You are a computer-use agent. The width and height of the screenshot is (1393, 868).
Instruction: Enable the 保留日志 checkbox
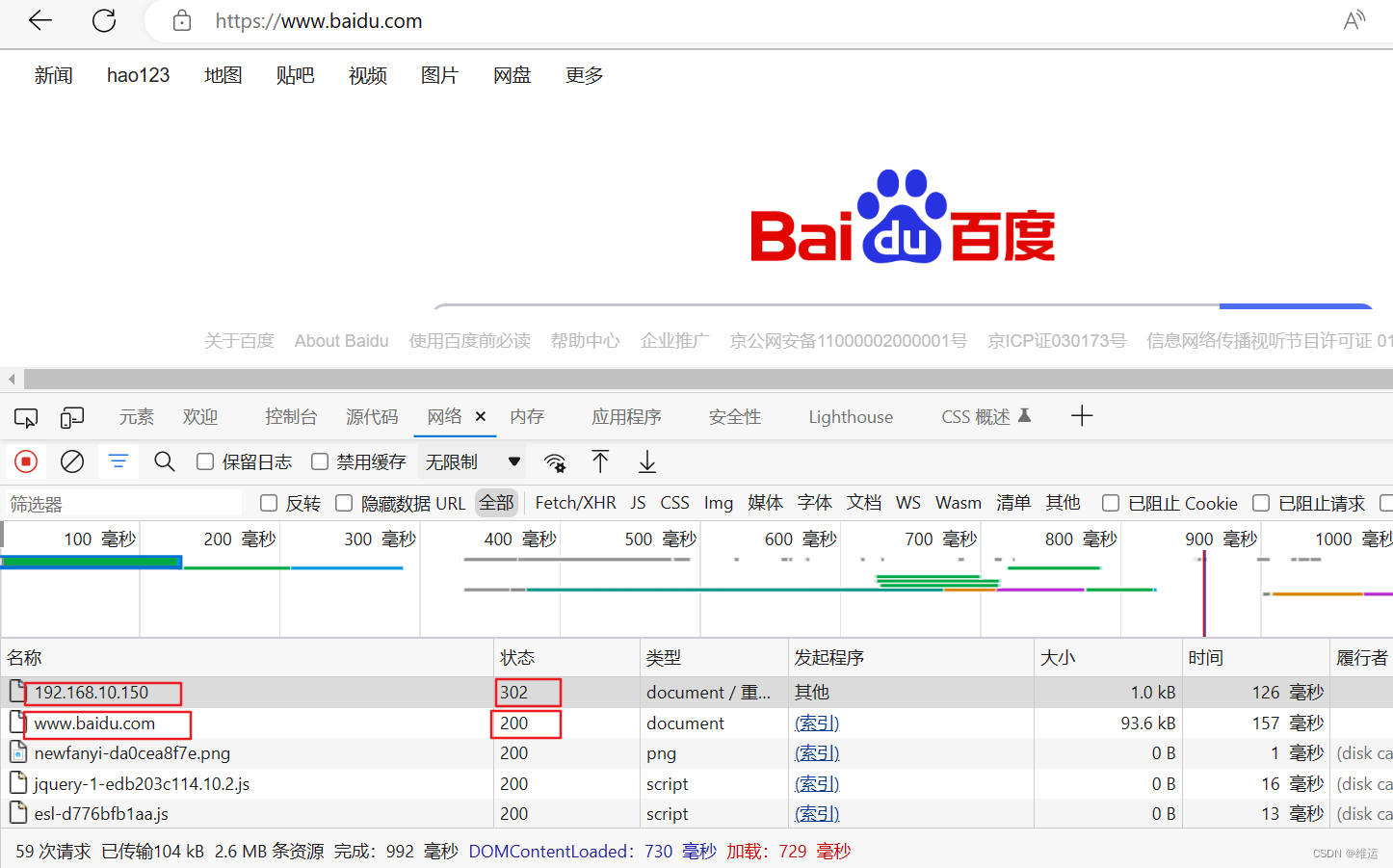[205, 461]
